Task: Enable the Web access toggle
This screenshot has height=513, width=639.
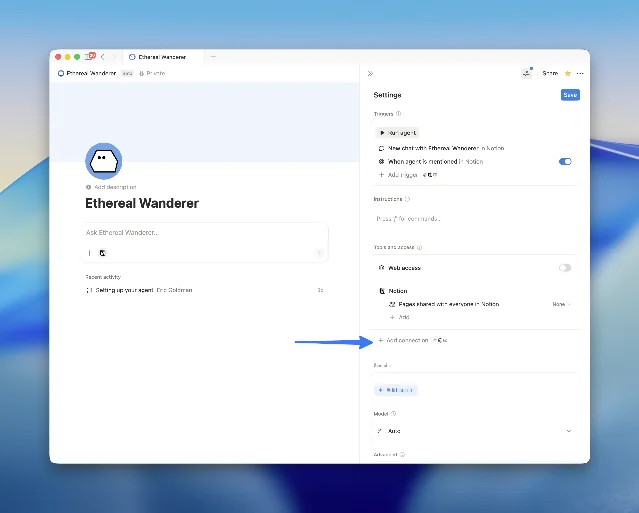Action: click(x=565, y=268)
